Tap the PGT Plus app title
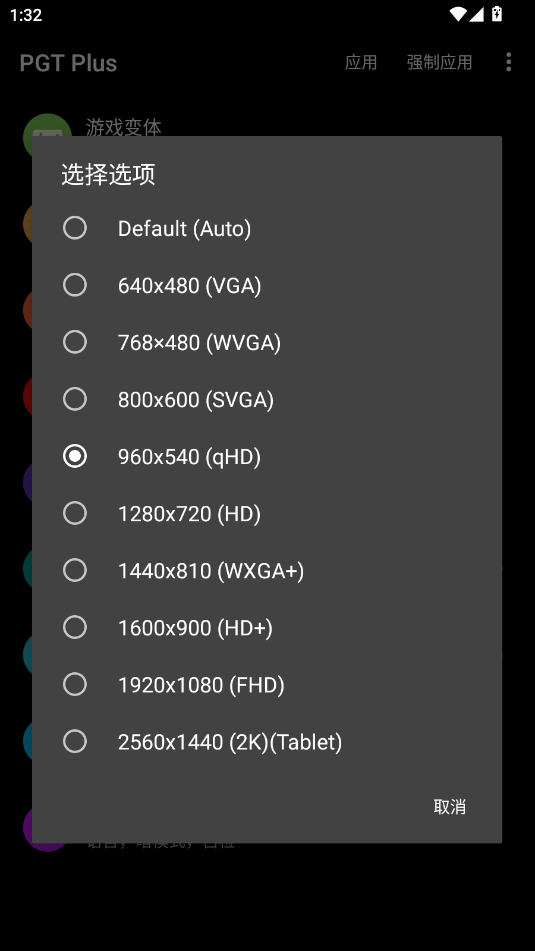 pyautogui.click(x=68, y=63)
